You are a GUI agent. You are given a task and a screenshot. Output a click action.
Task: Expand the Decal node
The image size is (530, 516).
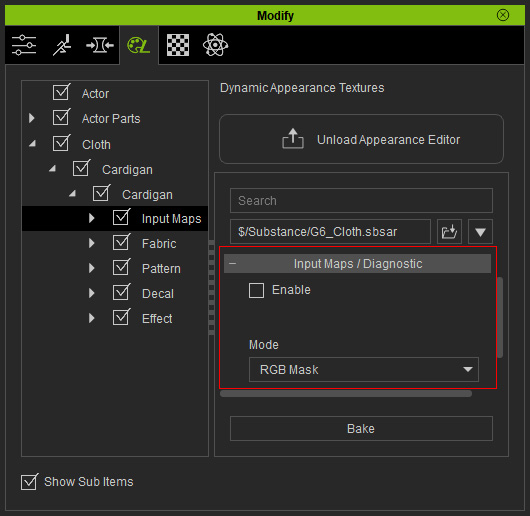(92, 293)
